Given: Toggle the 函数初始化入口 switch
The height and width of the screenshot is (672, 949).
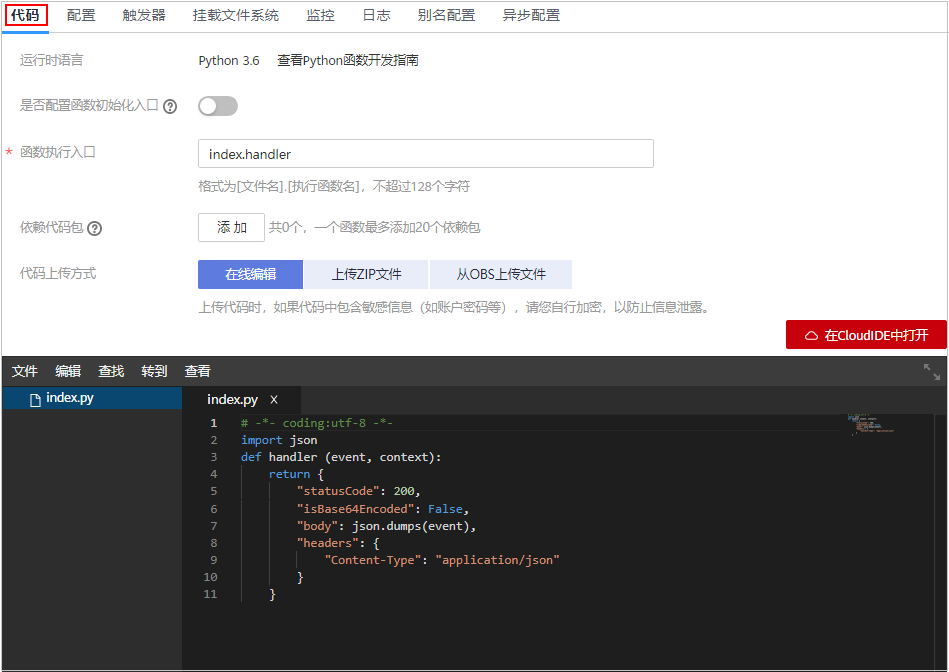Looking at the screenshot, I should [x=218, y=106].
